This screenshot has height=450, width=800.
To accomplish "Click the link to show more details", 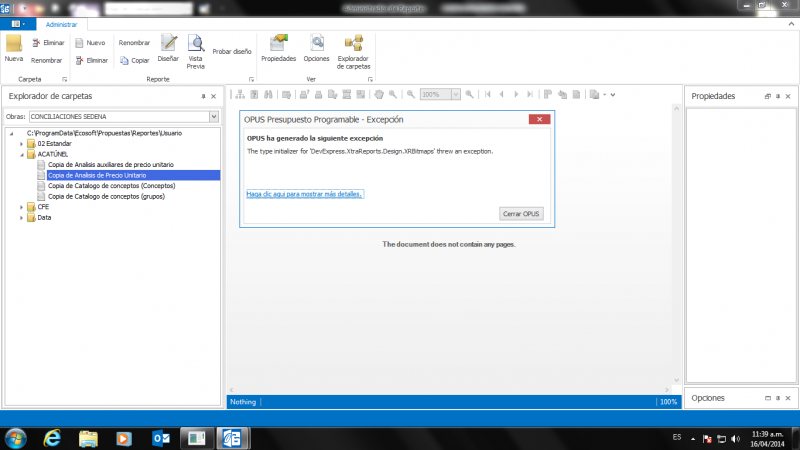I will click(x=304, y=193).
